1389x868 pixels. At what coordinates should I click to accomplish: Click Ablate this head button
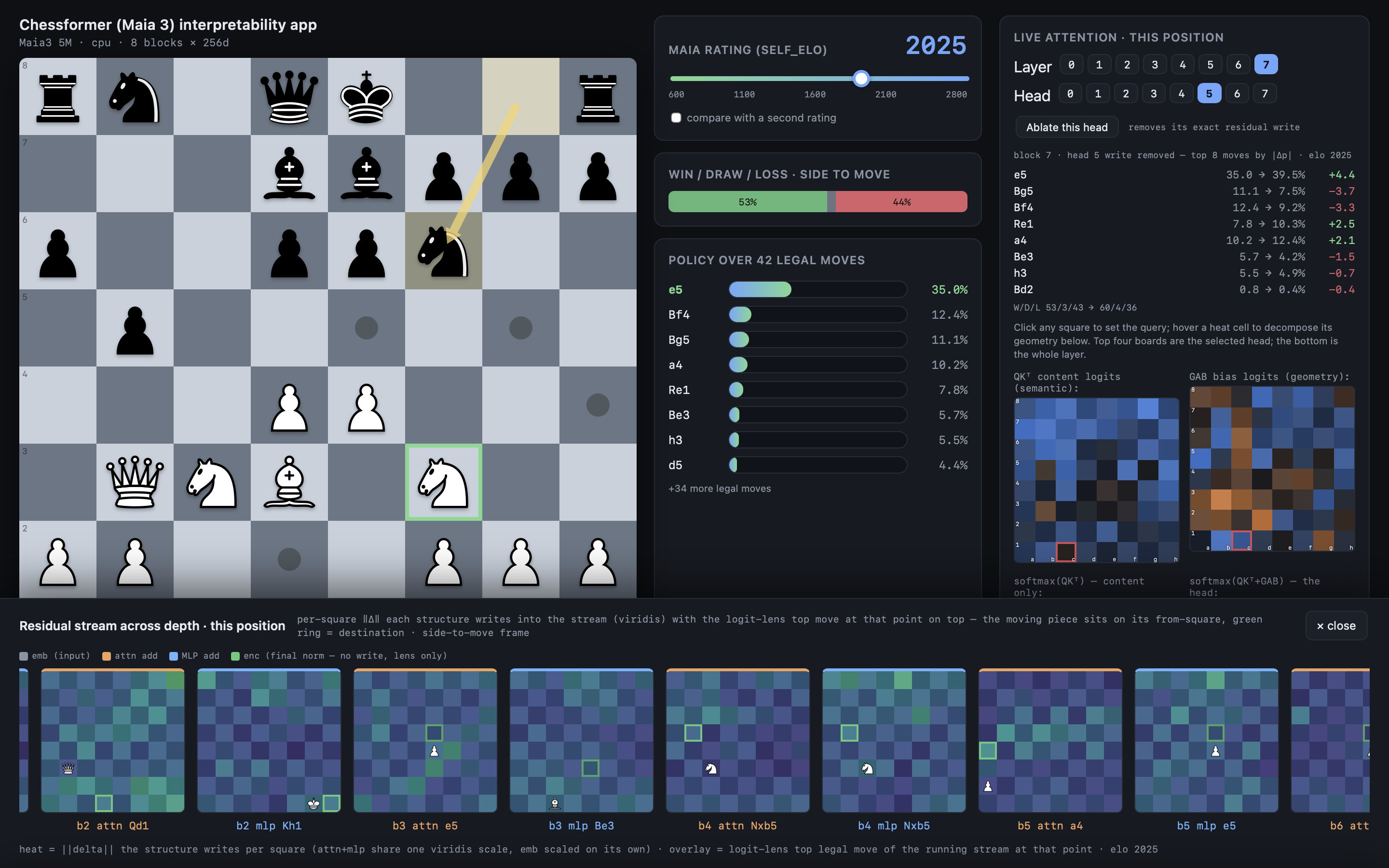1067,127
